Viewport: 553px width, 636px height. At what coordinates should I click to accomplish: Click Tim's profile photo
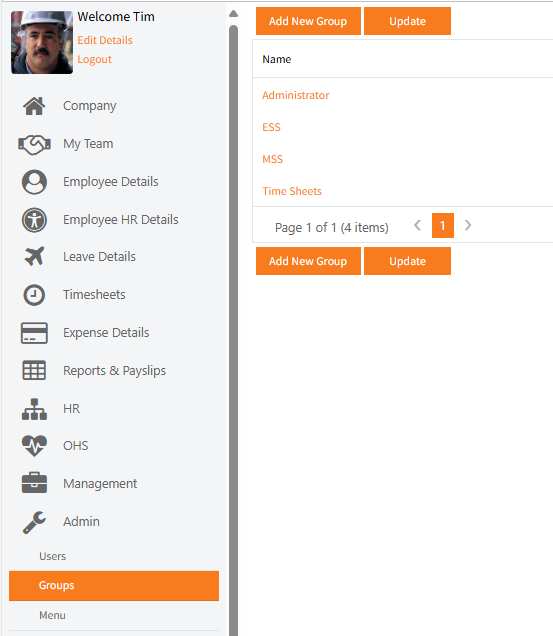pos(42,42)
